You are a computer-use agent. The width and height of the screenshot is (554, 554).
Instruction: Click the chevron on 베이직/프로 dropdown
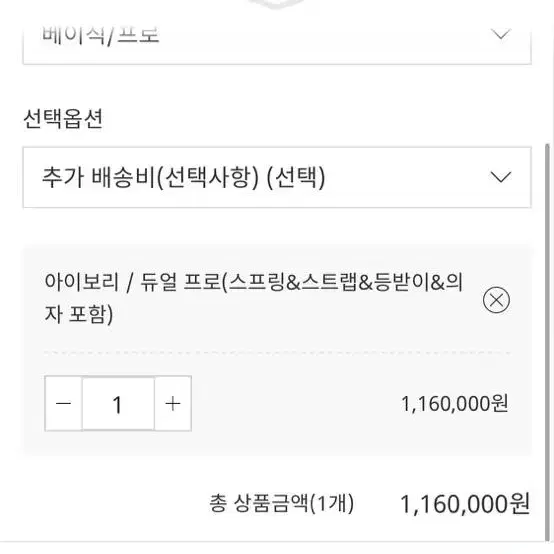(501, 34)
